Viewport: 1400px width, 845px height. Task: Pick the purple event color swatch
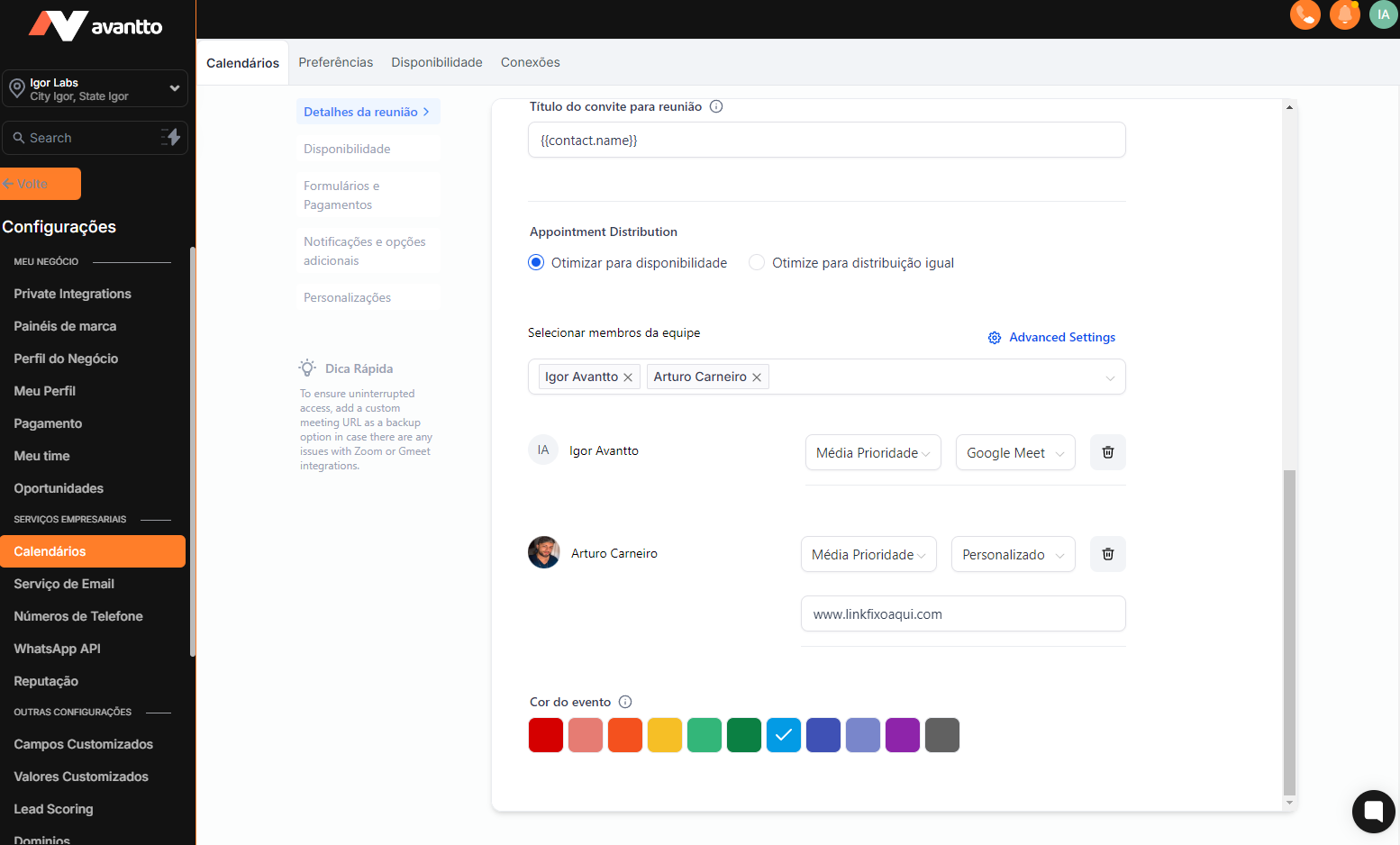902,735
